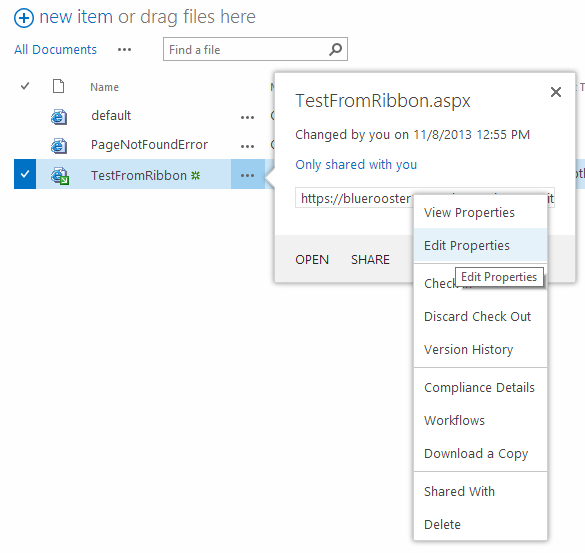Click the PageNotFoundError file icon
Viewport: 585px width, 553px height.
point(59,145)
